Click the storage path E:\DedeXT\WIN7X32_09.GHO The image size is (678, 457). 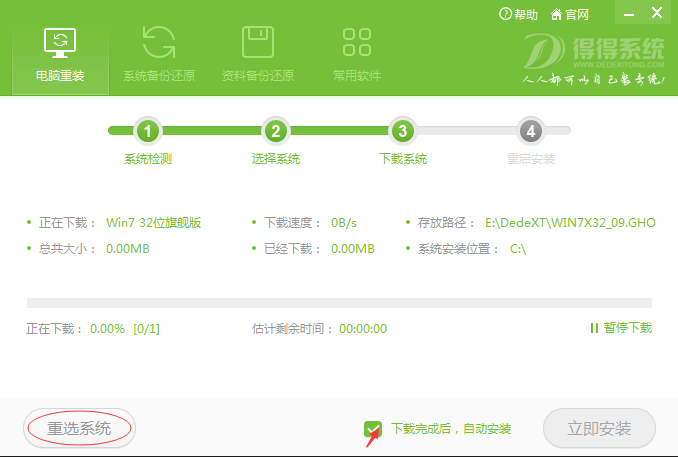(x=569, y=222)
